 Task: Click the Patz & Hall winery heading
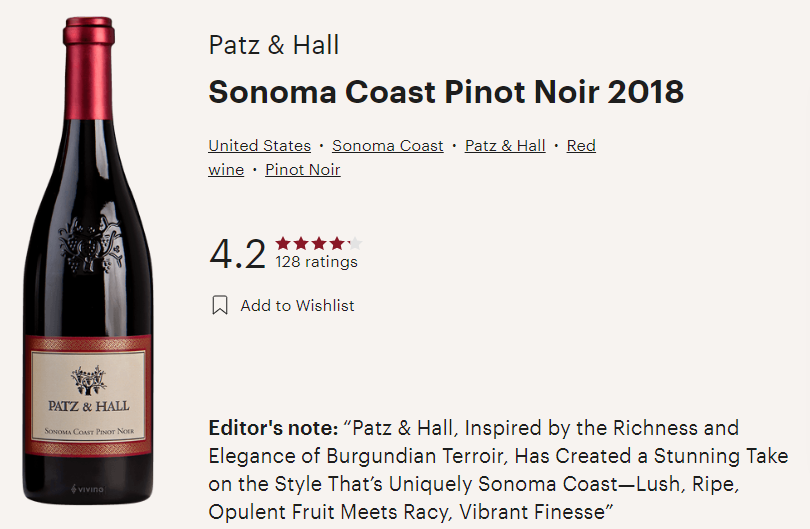pyautogui.click(x=273, y=45)
